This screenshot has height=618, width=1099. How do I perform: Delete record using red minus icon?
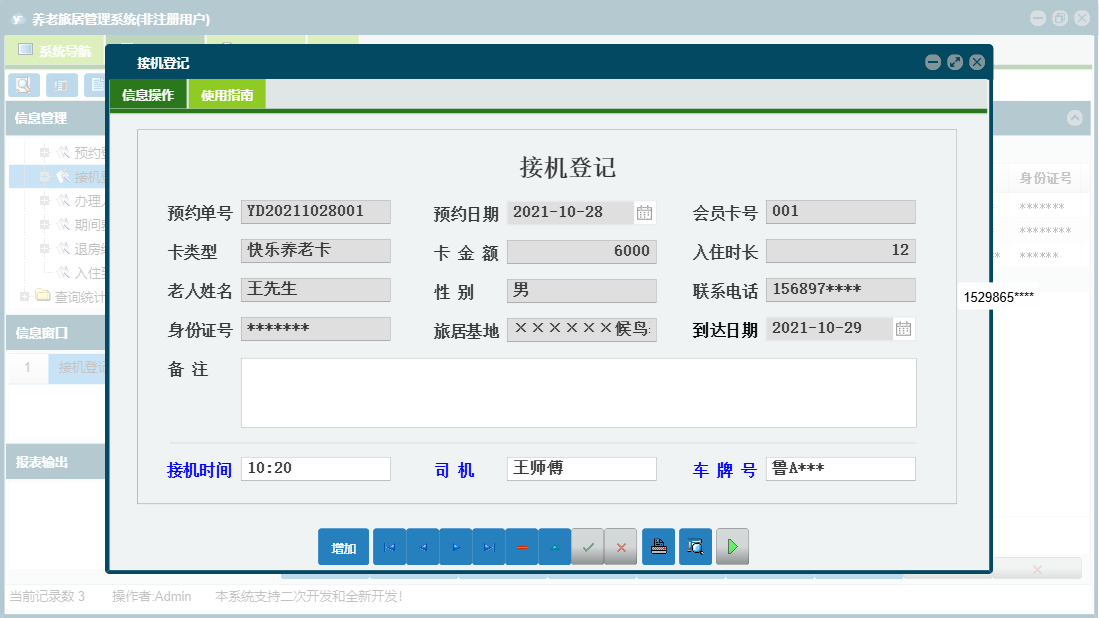[521, 547]
